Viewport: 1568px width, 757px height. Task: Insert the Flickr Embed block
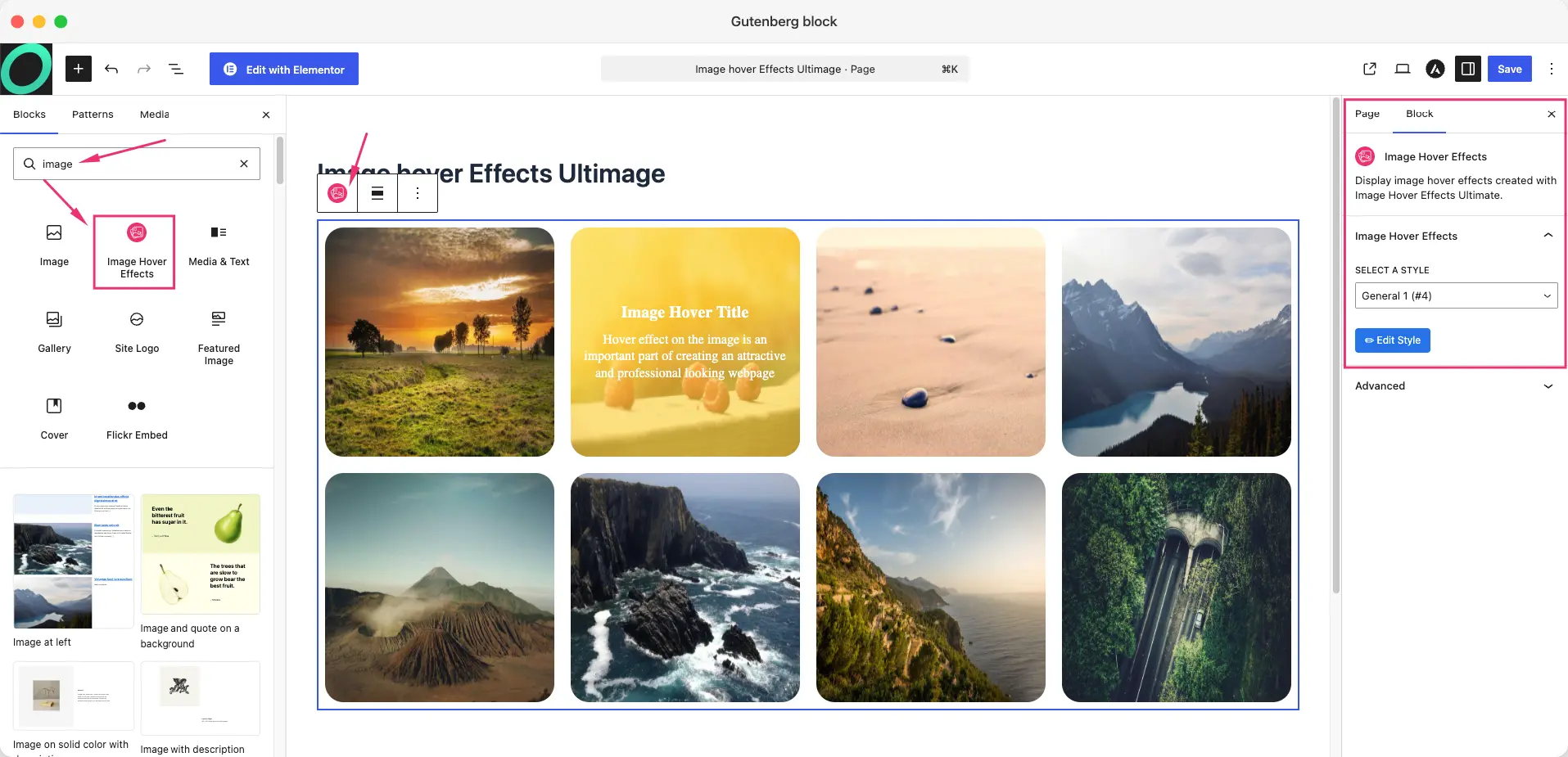pos(137,420)
